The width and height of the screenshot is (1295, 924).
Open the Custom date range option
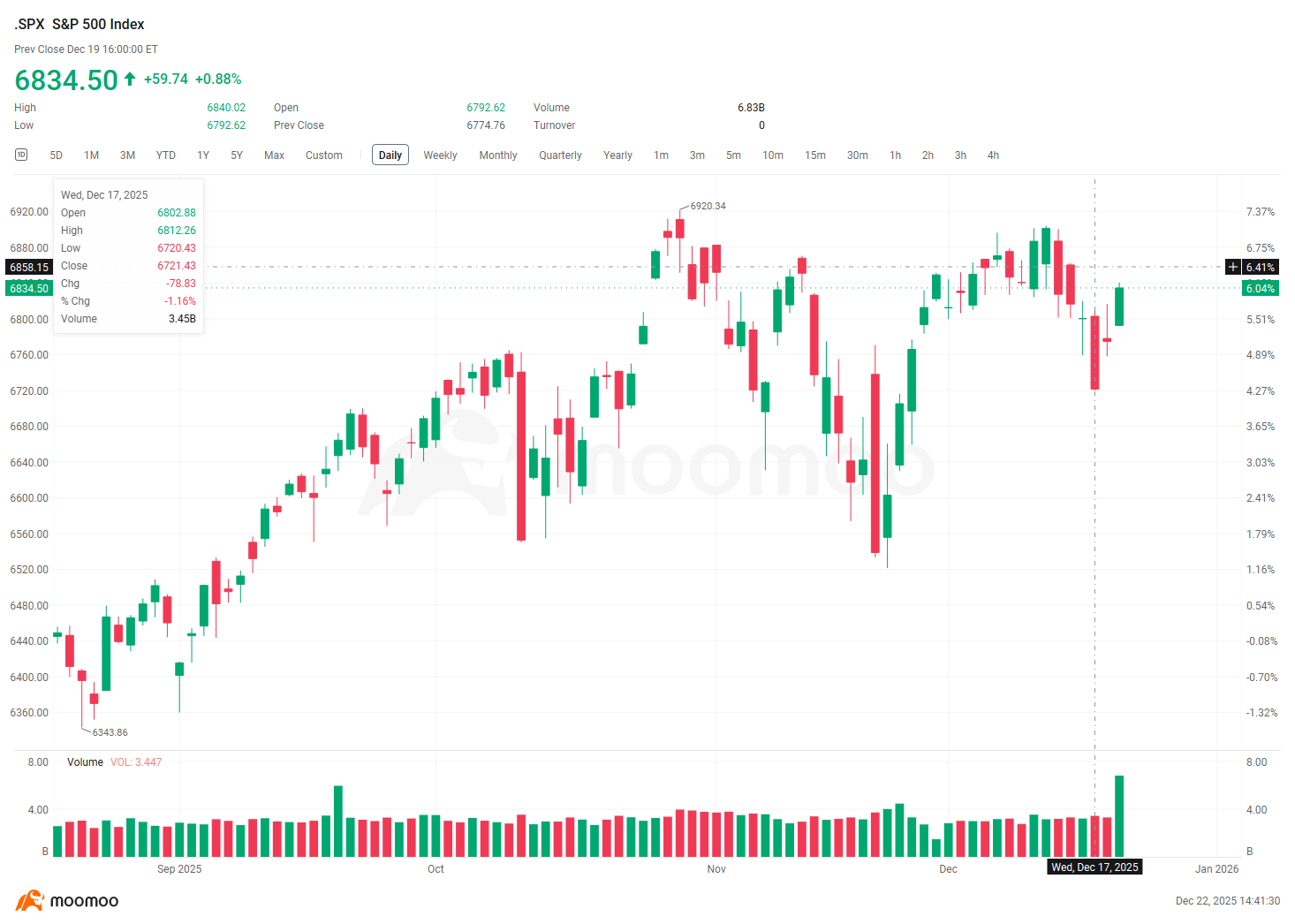click(x=324, y=155)
